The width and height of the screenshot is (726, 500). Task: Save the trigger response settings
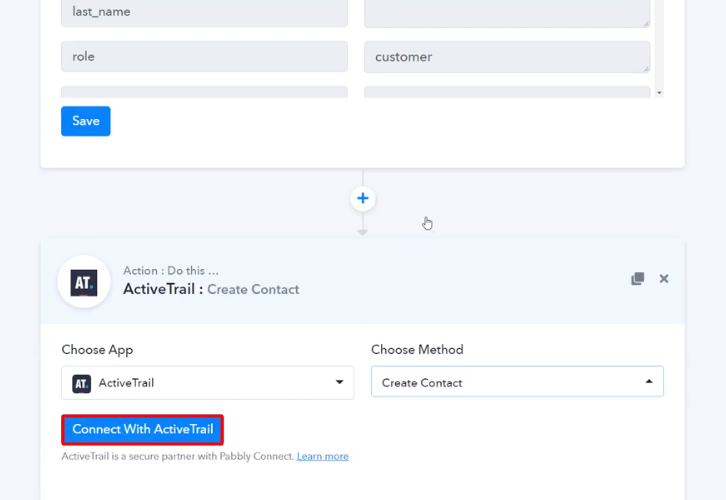tap(86, 121)
